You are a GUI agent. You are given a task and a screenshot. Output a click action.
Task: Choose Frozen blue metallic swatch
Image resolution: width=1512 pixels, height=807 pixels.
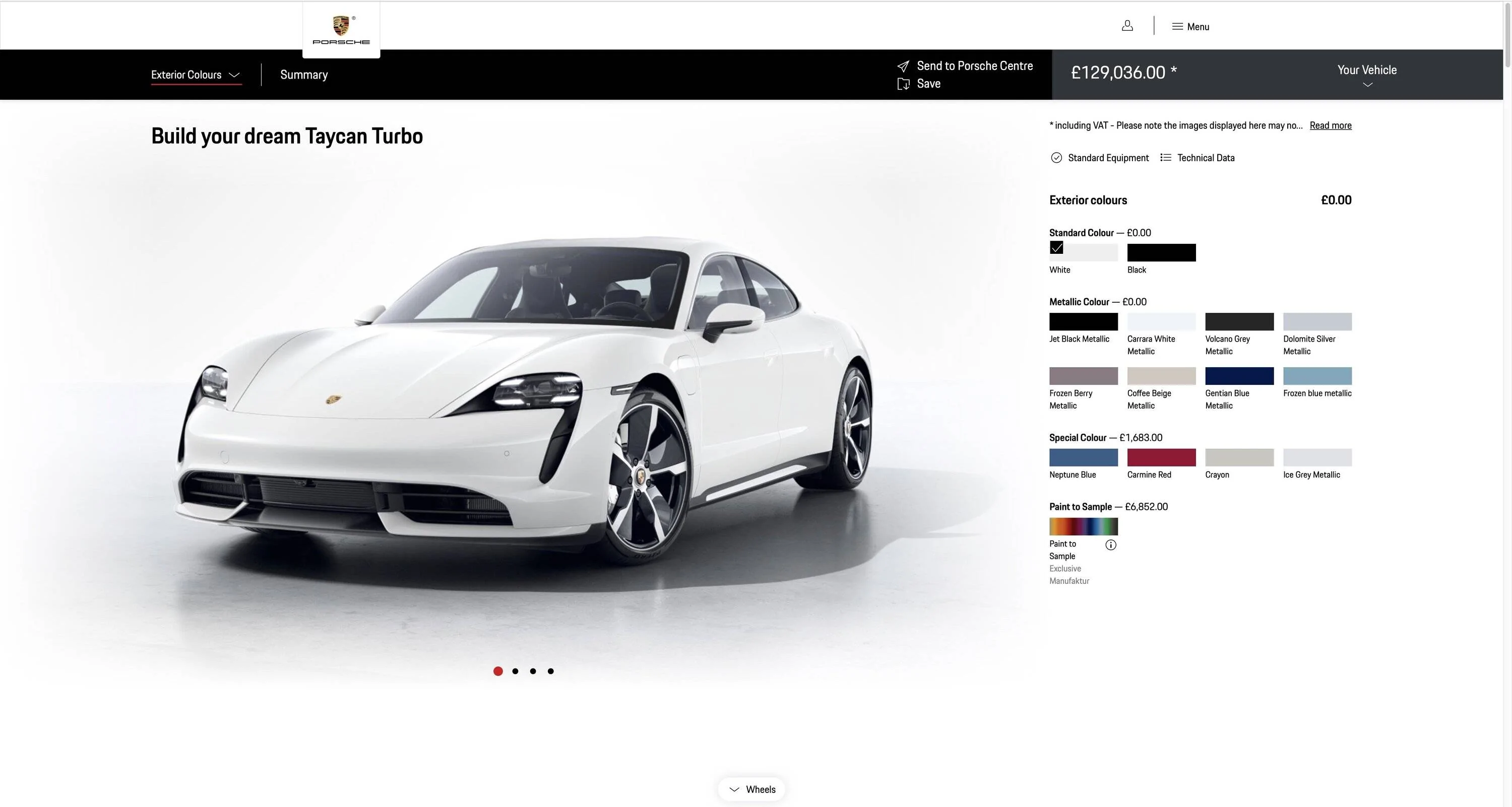[1317, 376]
